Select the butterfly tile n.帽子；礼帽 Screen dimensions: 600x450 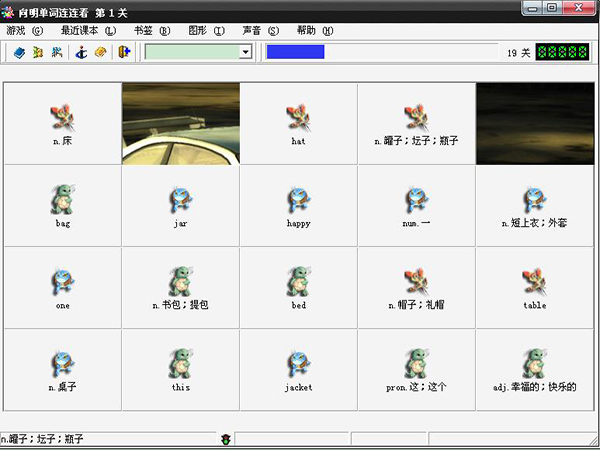pos(416,288)
